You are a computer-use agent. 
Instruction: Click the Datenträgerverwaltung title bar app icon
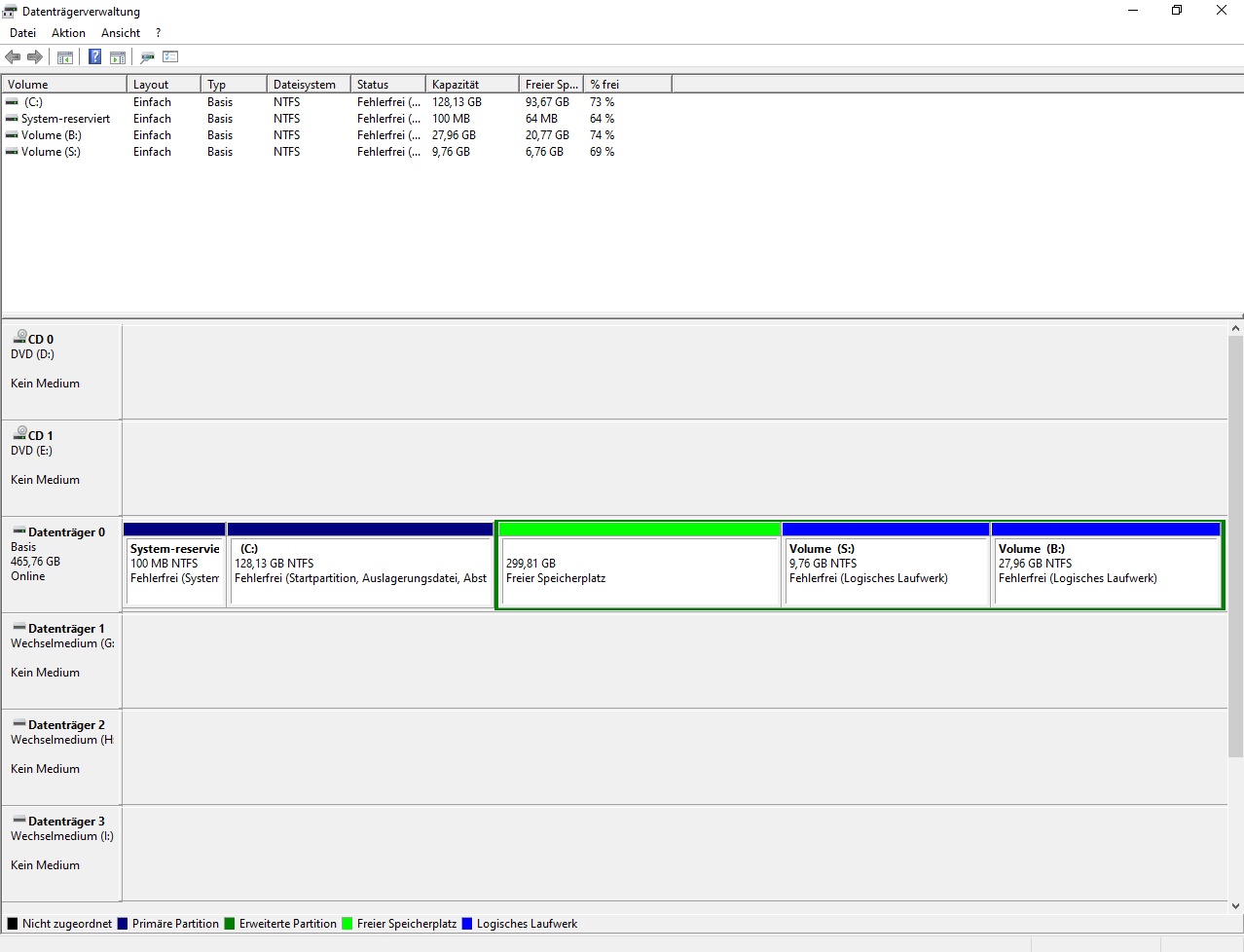[x=10, y=12]
